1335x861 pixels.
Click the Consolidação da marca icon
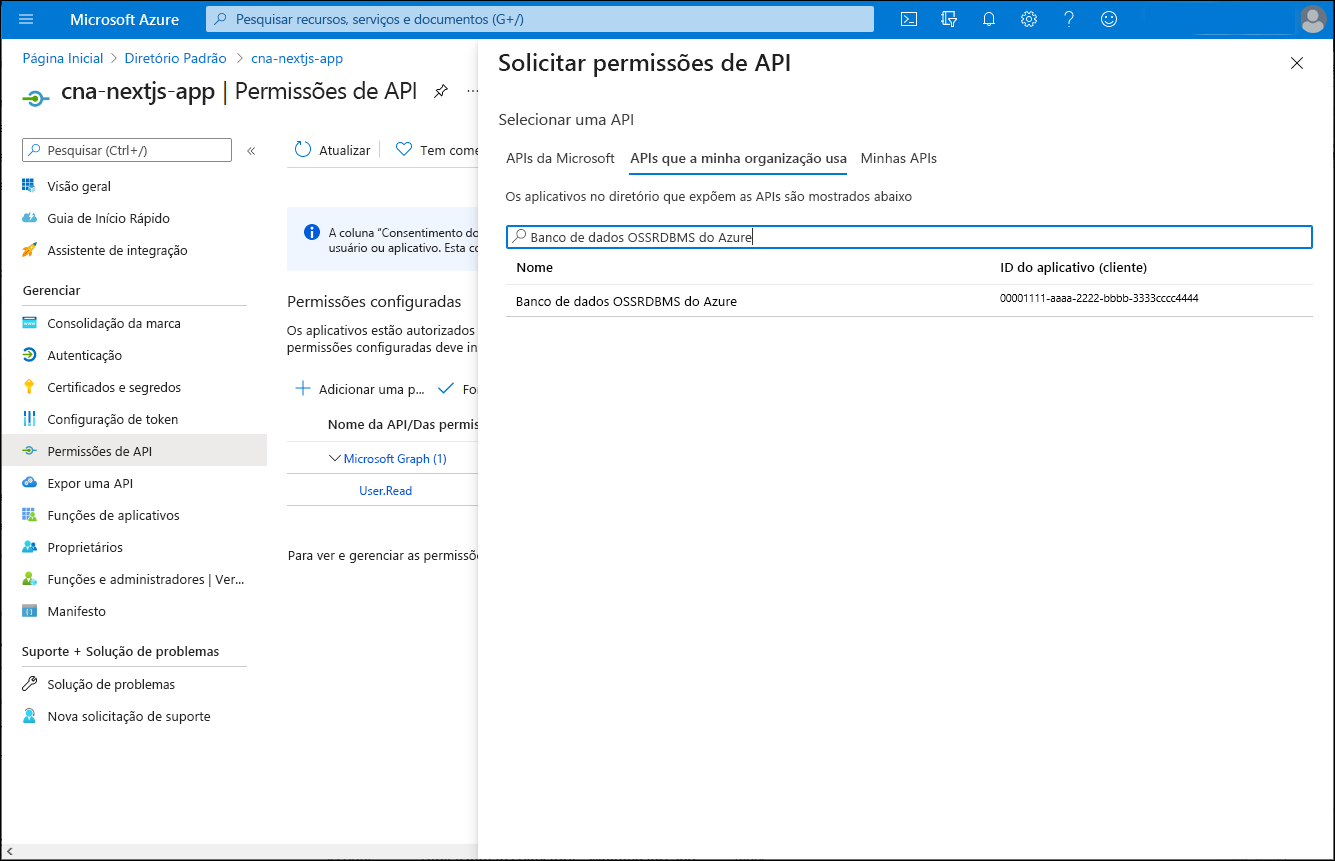[29, 323]
